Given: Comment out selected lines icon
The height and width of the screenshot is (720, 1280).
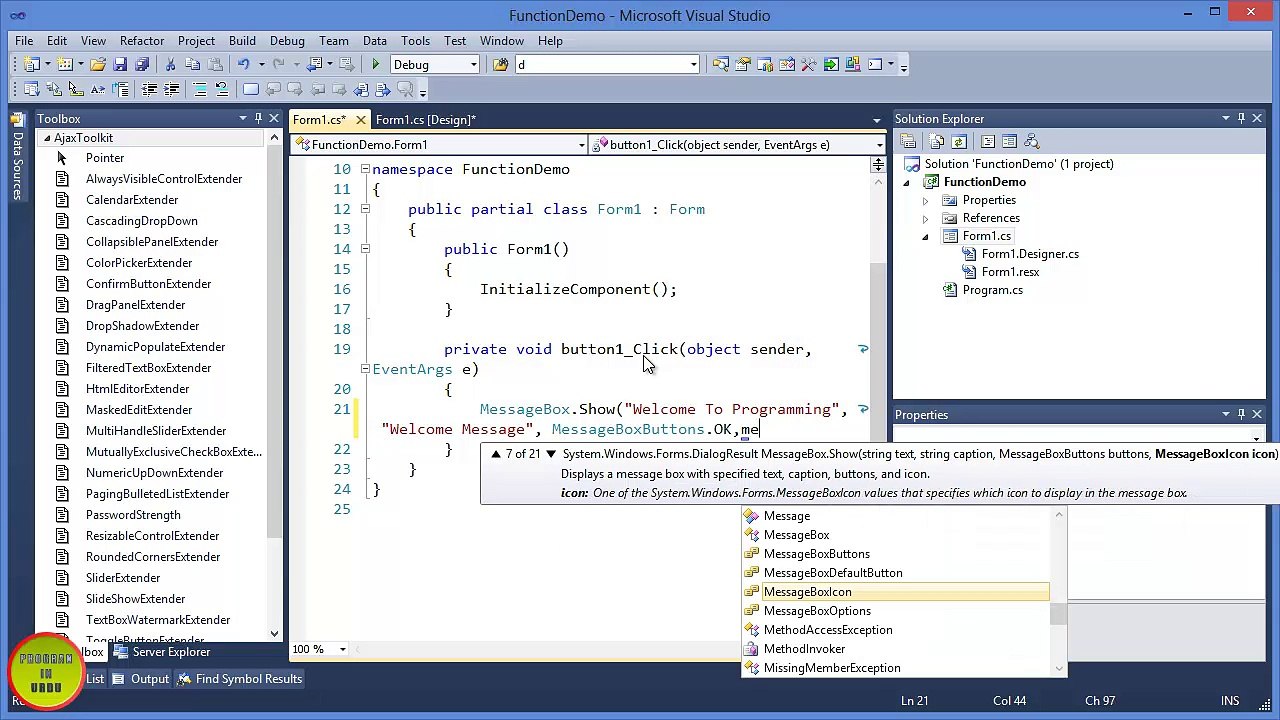Looking at the screenshot, I should 200,89.
